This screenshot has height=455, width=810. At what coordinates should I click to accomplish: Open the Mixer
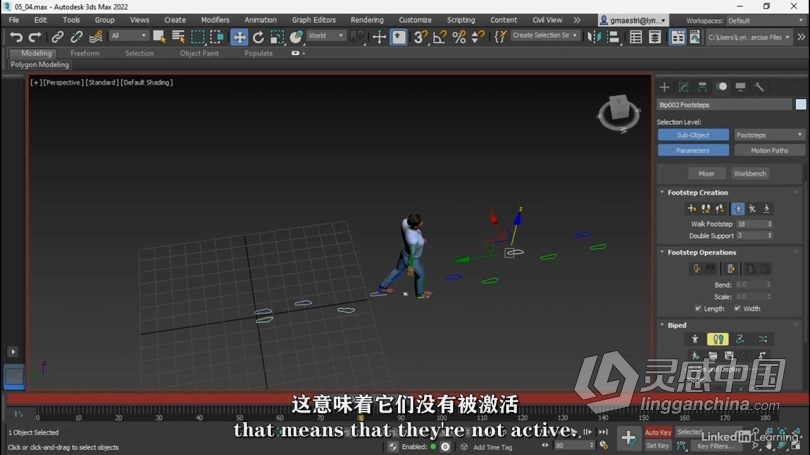(707, 174)
